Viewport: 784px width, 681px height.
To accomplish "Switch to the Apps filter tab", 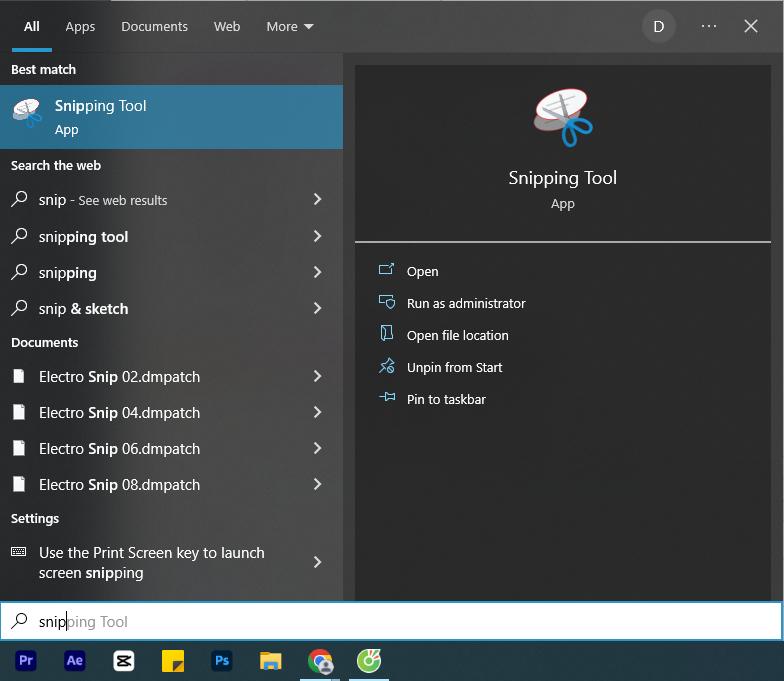I will (80, 26).
